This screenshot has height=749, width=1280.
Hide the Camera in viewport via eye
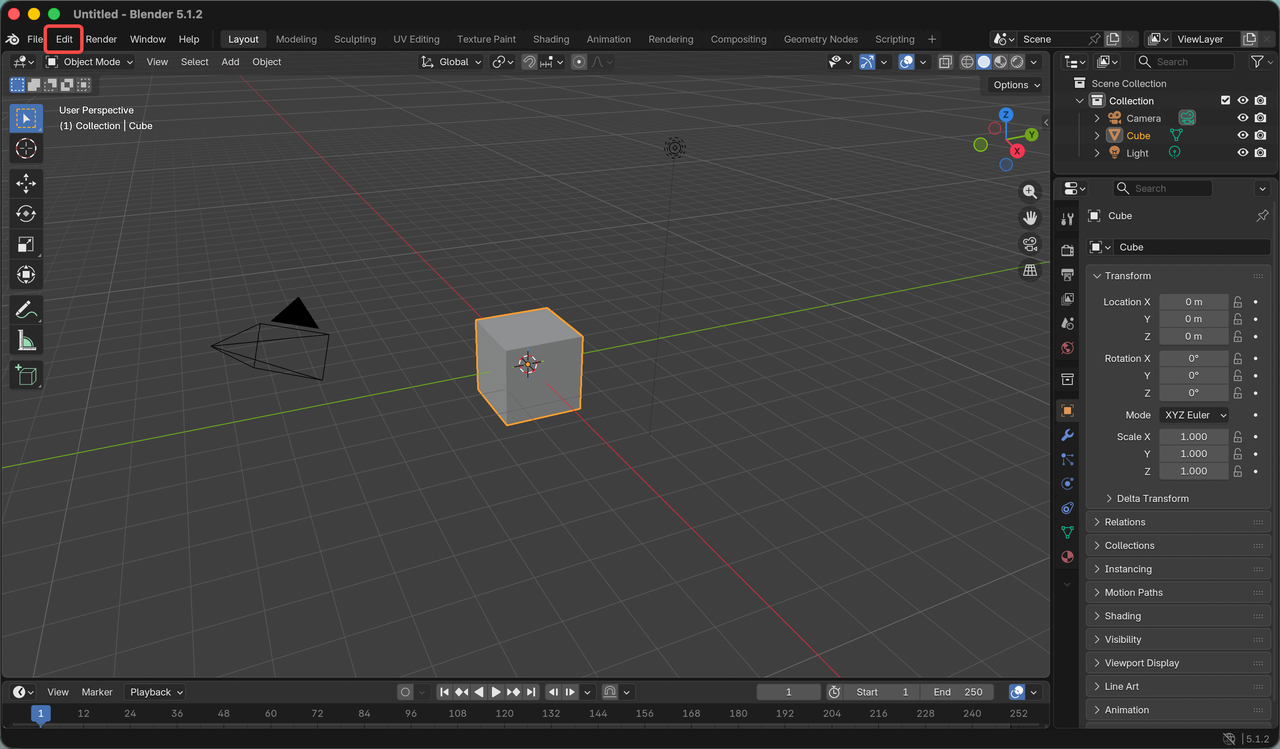(x=1243, y=118)
